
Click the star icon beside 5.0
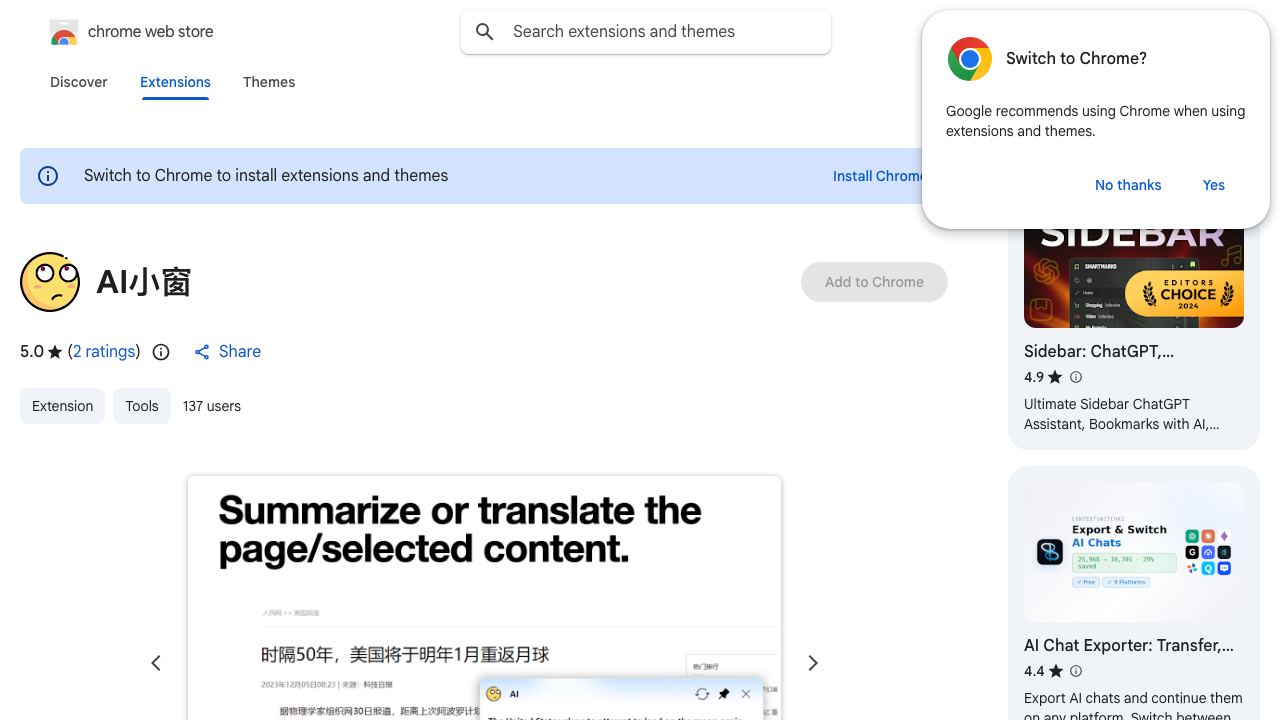(x=55, y=352)
